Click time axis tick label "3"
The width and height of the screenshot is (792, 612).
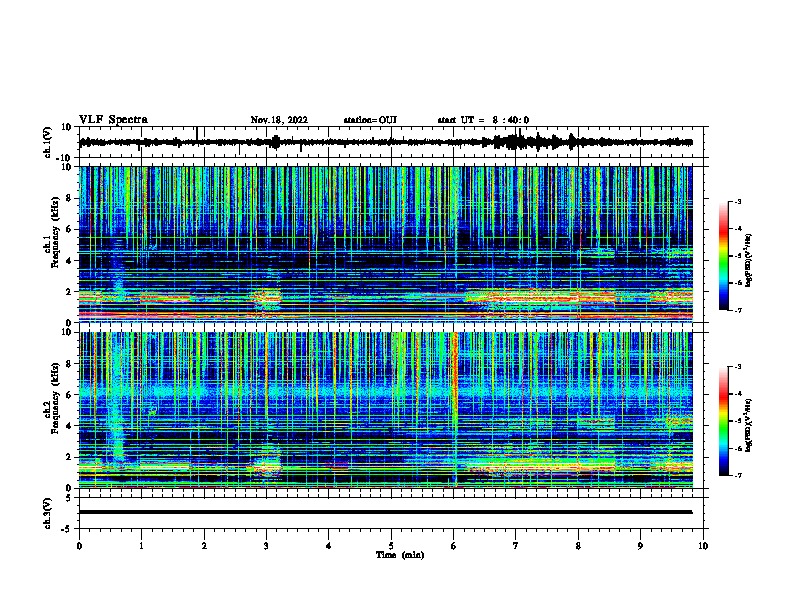coord(266,546)
